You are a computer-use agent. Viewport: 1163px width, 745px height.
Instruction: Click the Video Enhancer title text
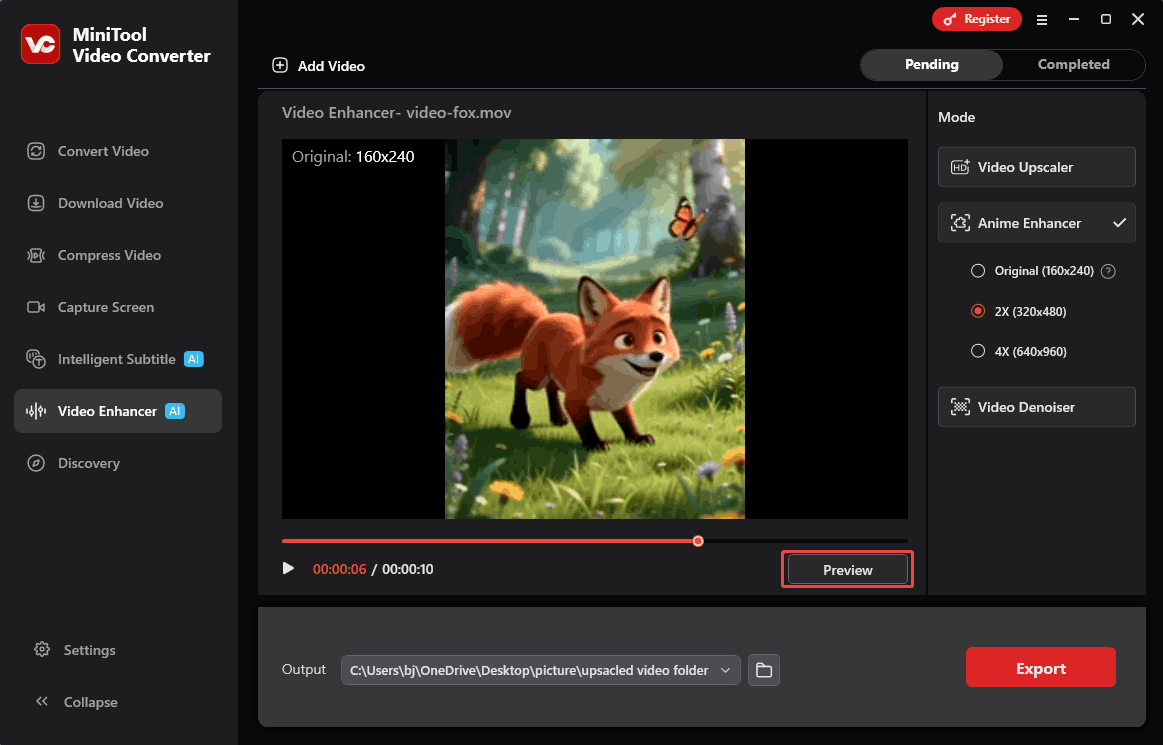pyautogui.click(x=397, y=113)
